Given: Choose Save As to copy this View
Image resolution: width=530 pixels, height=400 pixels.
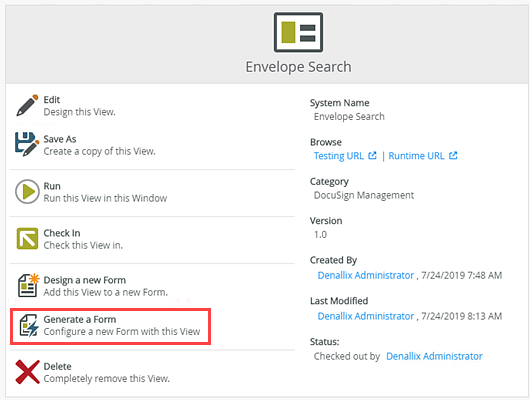Looking at the screenshot, I should click(x=60, y=139).
